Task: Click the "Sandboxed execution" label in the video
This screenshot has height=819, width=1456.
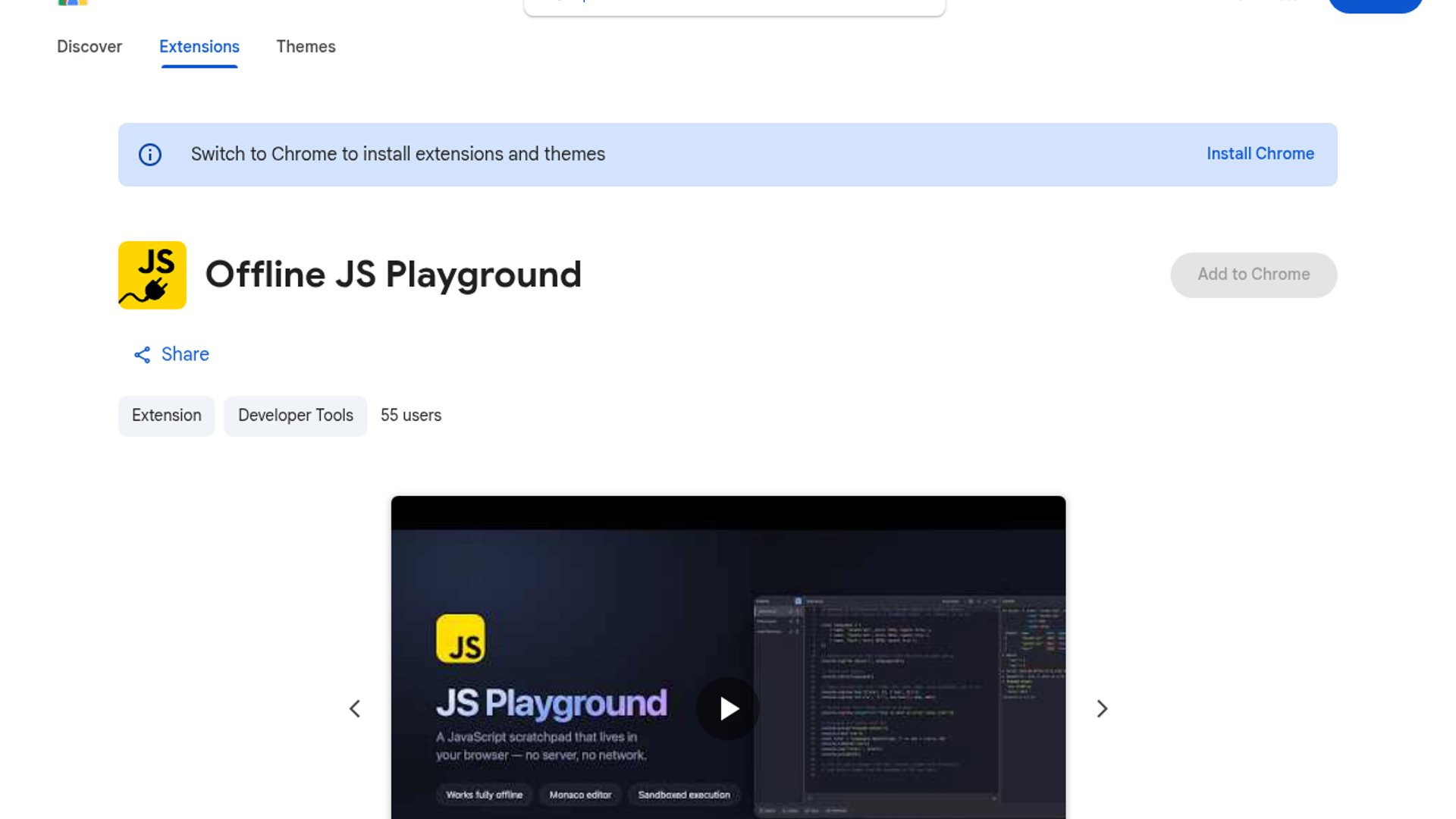Action: pyautogui.click(x=684, y=795)
